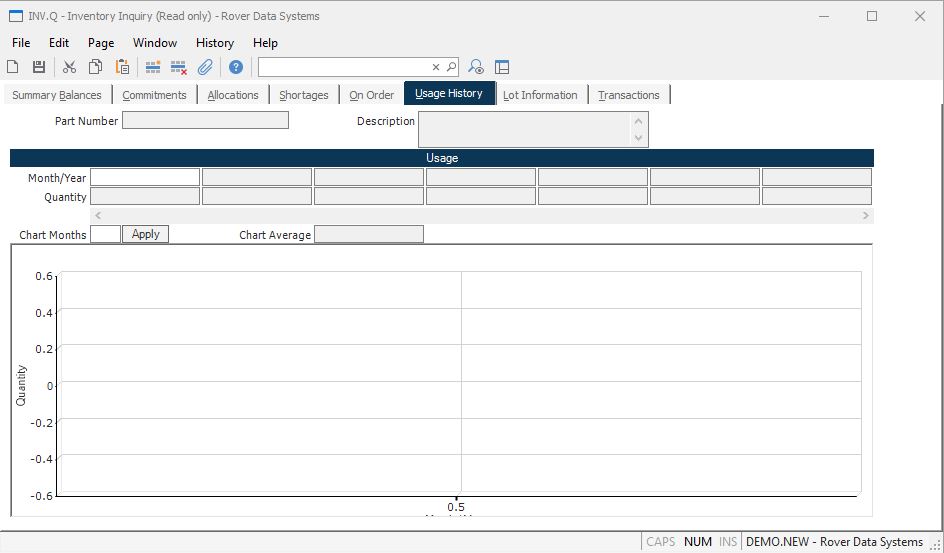Click the New record icon
Viewport: 944px width, 553px height.
(x=13, y=67)
